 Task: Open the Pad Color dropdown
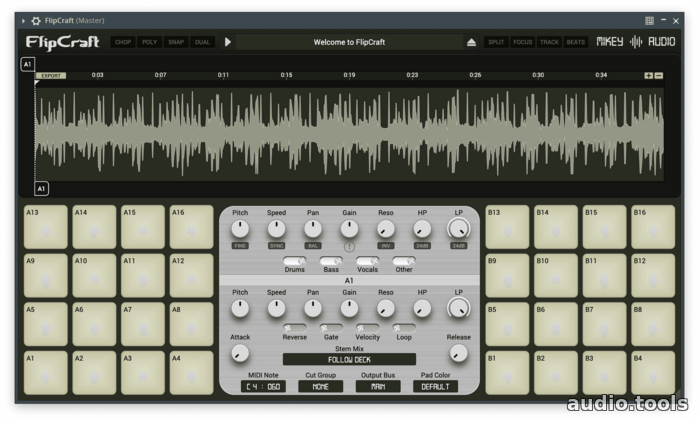(435, 386)
